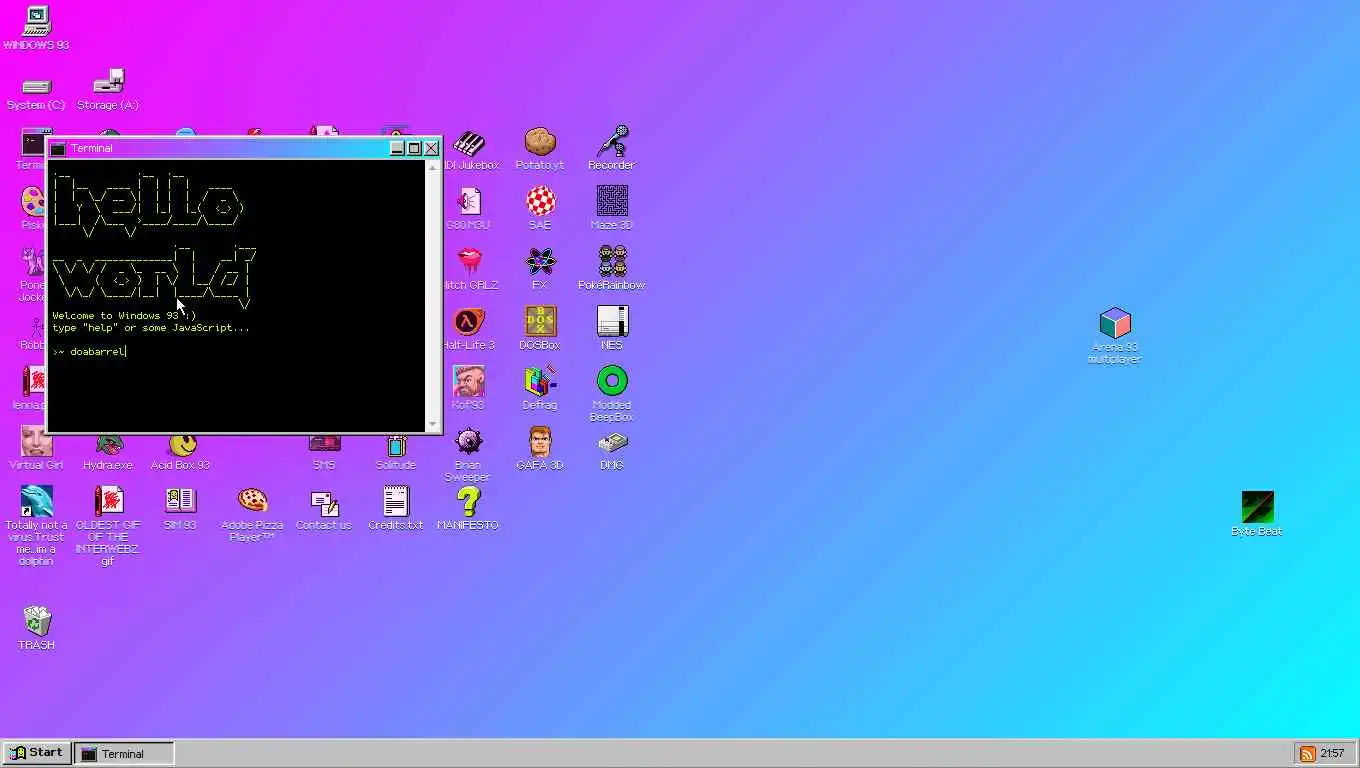Screen dimensions: 1360x768
Task: Open the TRASH recycle bin icon
Action: pyautogui.click(x=36, y=622)
